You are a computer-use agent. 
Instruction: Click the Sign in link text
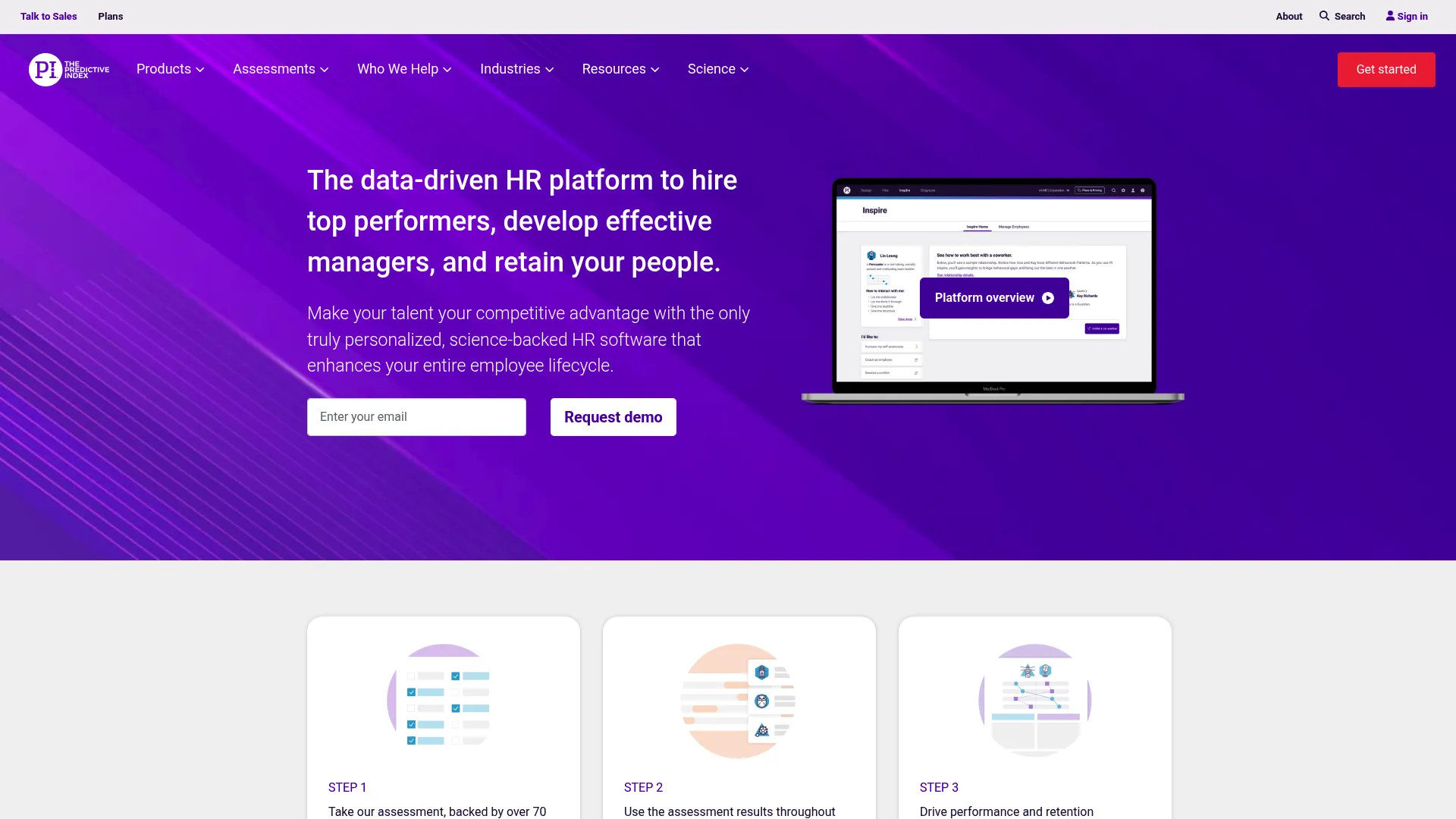click(x=1412, y=16)
